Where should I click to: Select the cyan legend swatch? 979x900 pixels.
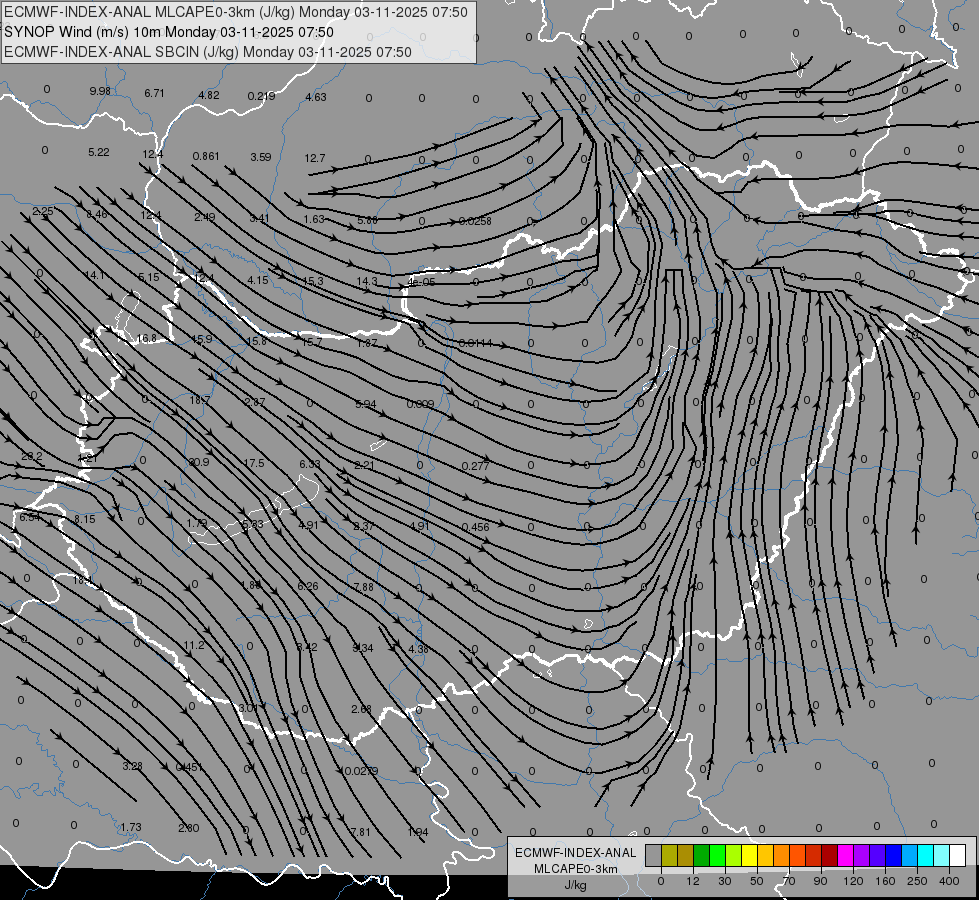tap(925, 855)
